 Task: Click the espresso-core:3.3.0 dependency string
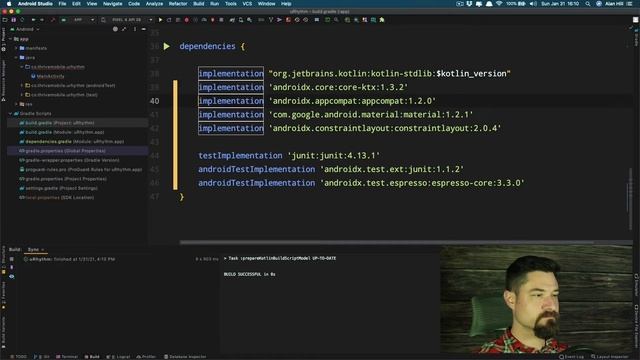pos(422,183)
